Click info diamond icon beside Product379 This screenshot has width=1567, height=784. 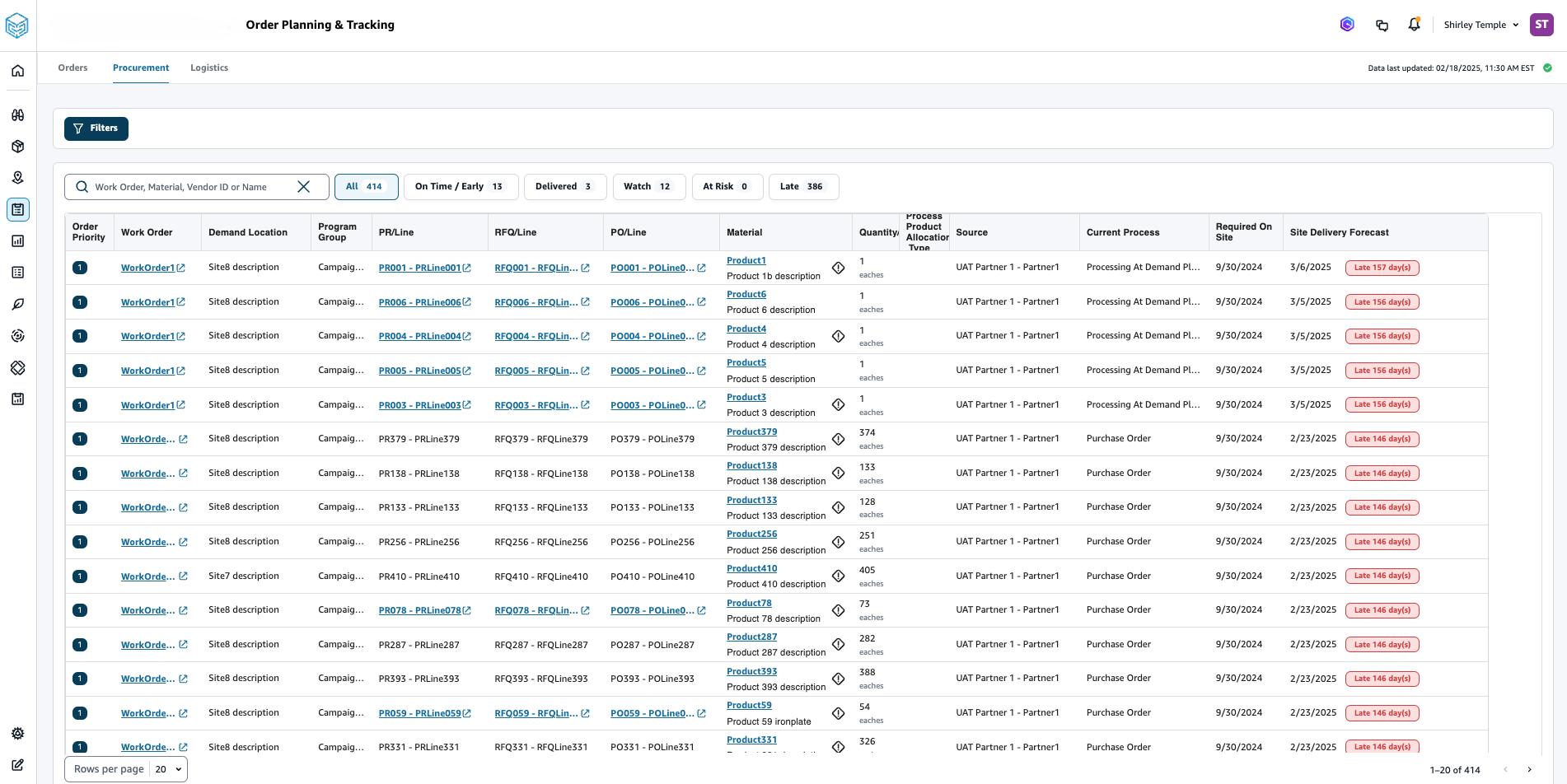coord(838,439)
